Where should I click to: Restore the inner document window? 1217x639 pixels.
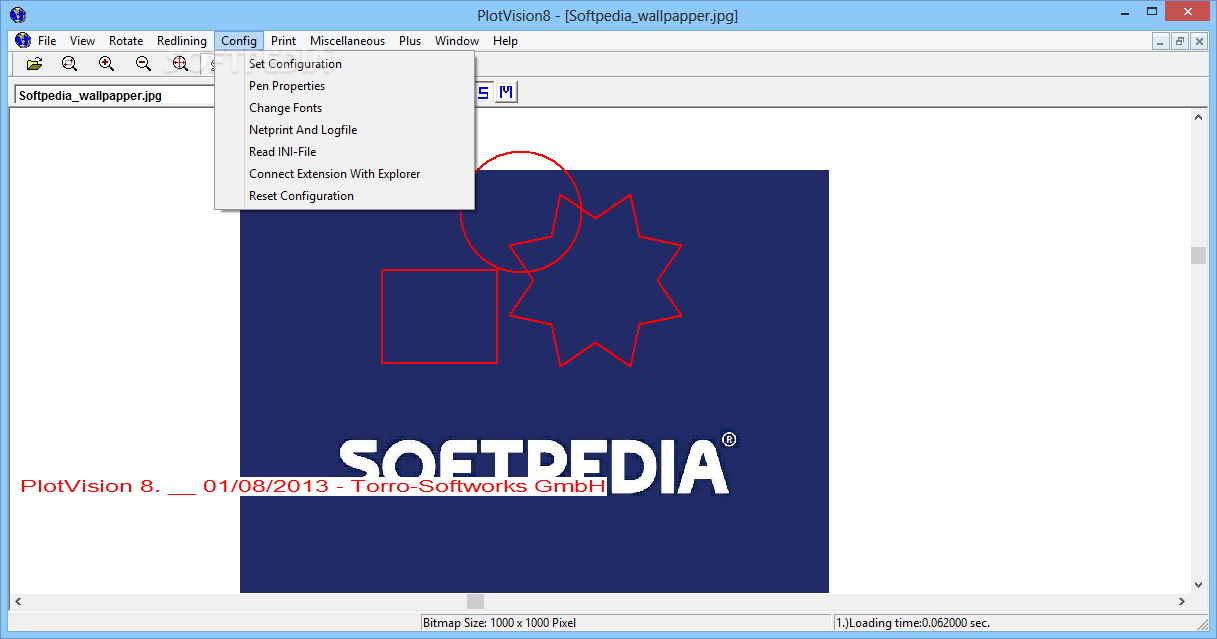(x=1180, y=41)
